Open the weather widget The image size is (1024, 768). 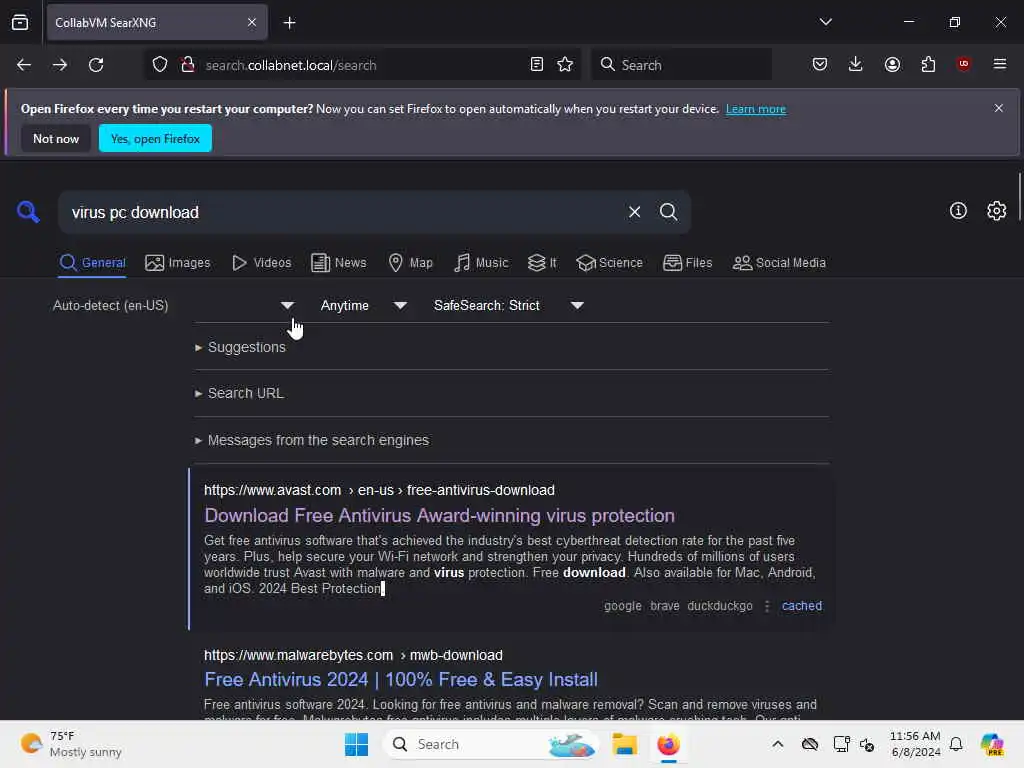click(x=71, y=744)
